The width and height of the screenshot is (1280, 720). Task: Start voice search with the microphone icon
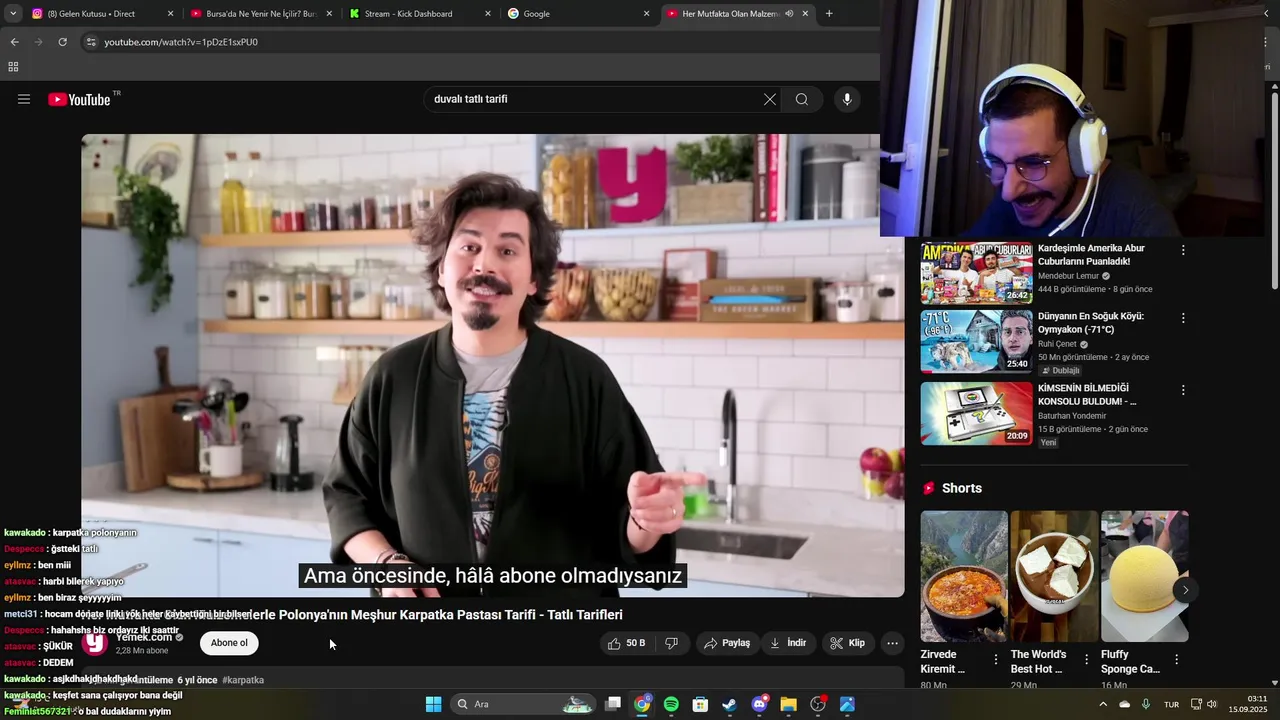847,99
